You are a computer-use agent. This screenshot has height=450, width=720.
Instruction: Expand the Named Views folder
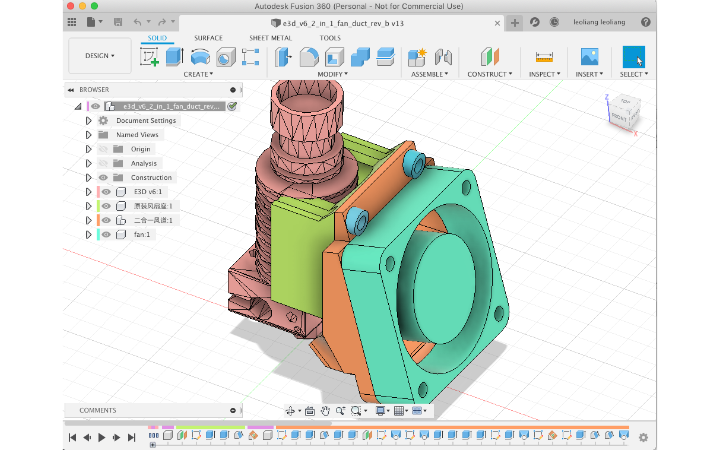88,135
